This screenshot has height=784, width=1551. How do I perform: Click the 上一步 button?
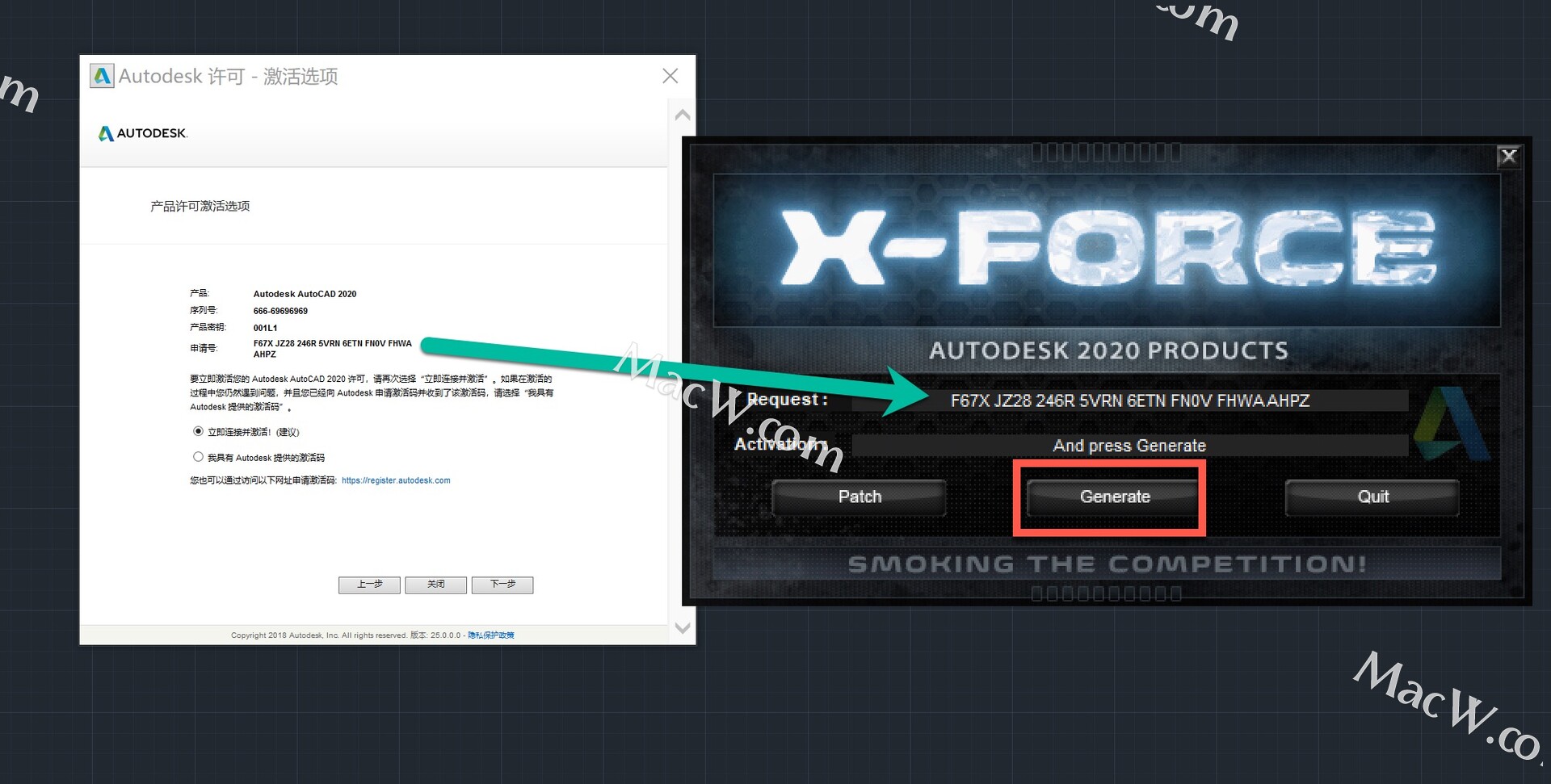pos(369,585)
